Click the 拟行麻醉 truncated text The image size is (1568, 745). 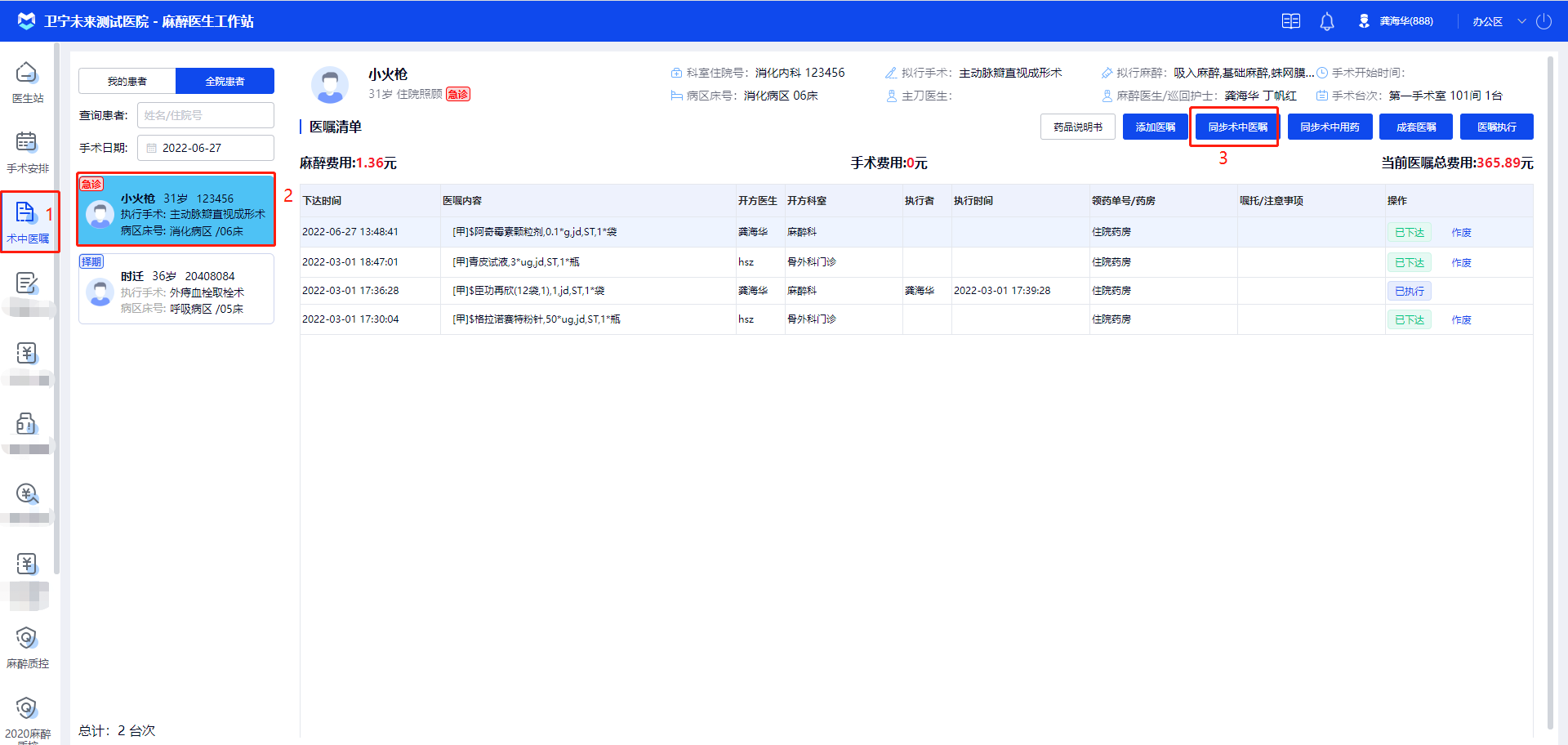1245,73
